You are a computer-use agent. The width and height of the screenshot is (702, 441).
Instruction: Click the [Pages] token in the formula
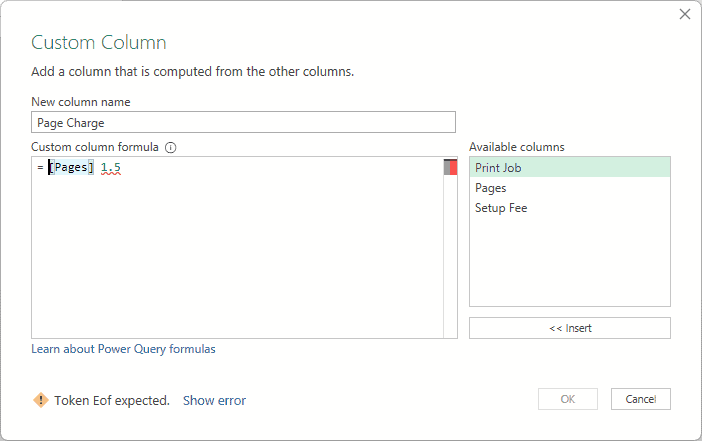coord(71,167)
